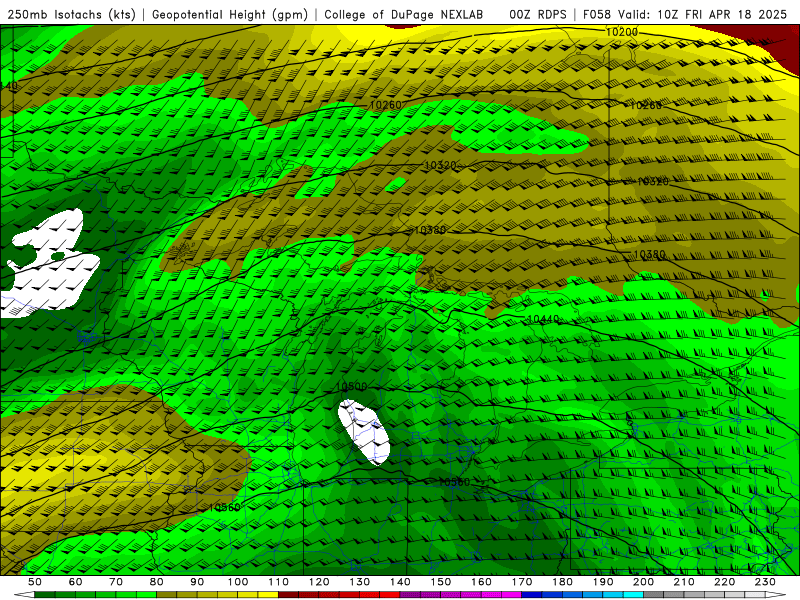800x600 pixels.
Task: Click "College of DuPage NEXLAB" in the header
Action: pos(404,15)
